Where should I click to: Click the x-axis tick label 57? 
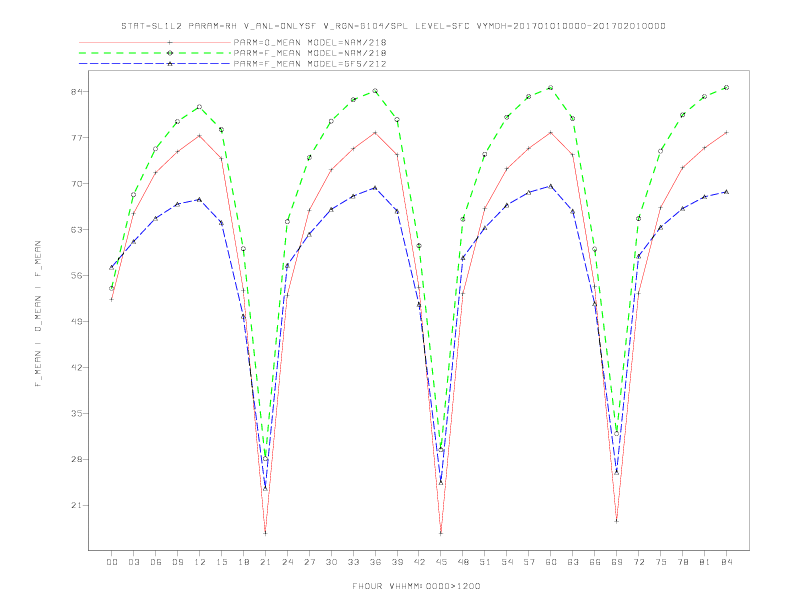(x=529, y=562)
